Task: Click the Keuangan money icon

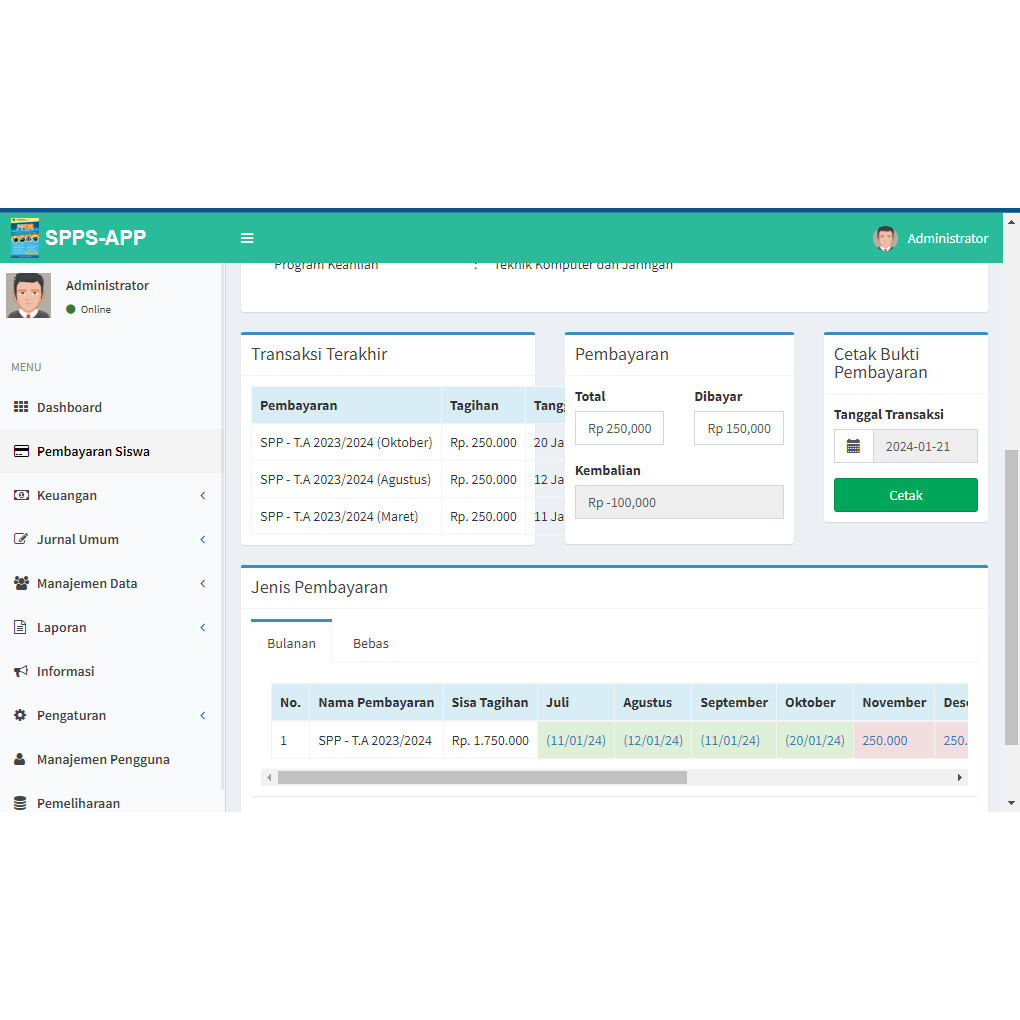Action: click(21, 496)
